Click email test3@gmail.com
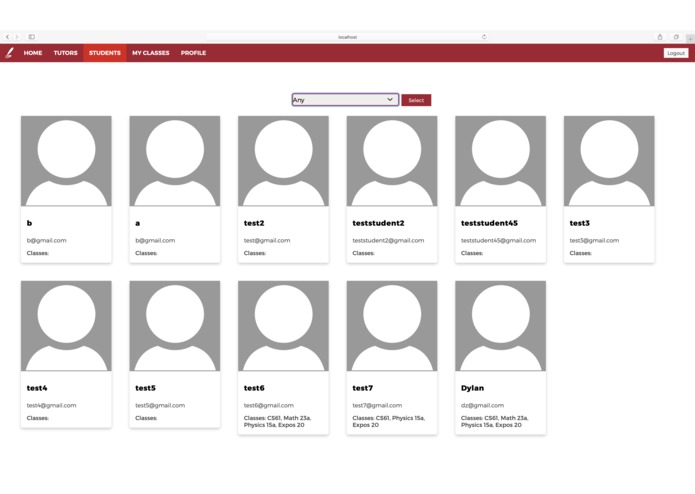This screenshot has height=494, width=695. click(594, 240)
